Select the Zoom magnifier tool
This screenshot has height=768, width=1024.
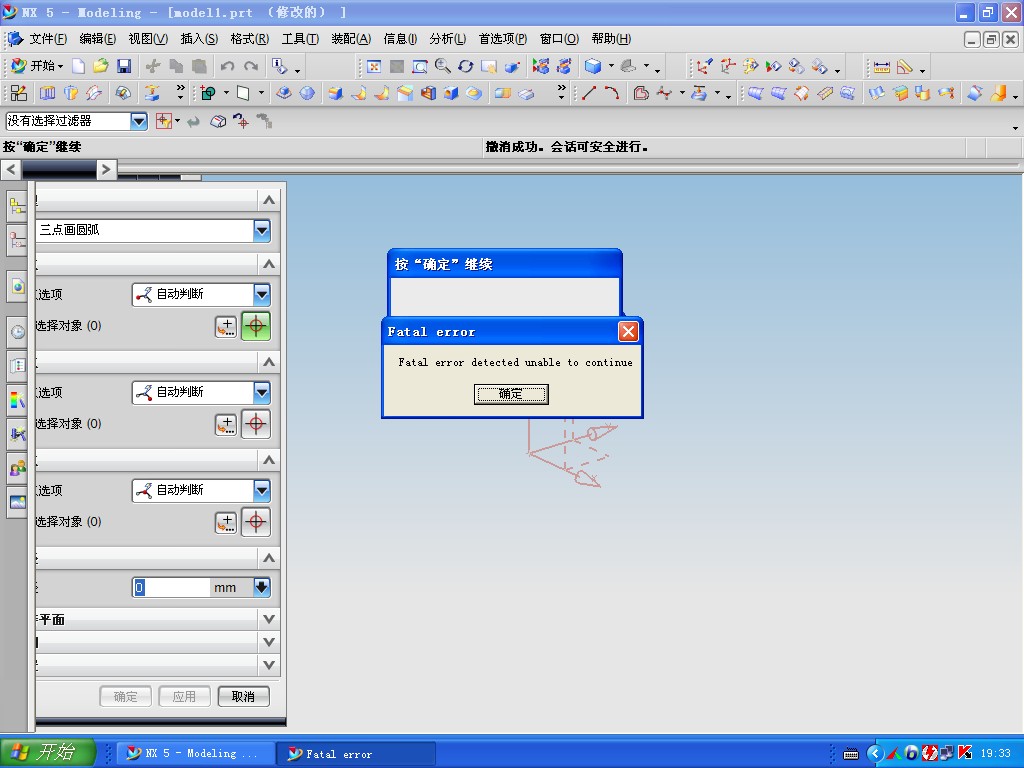443,66
